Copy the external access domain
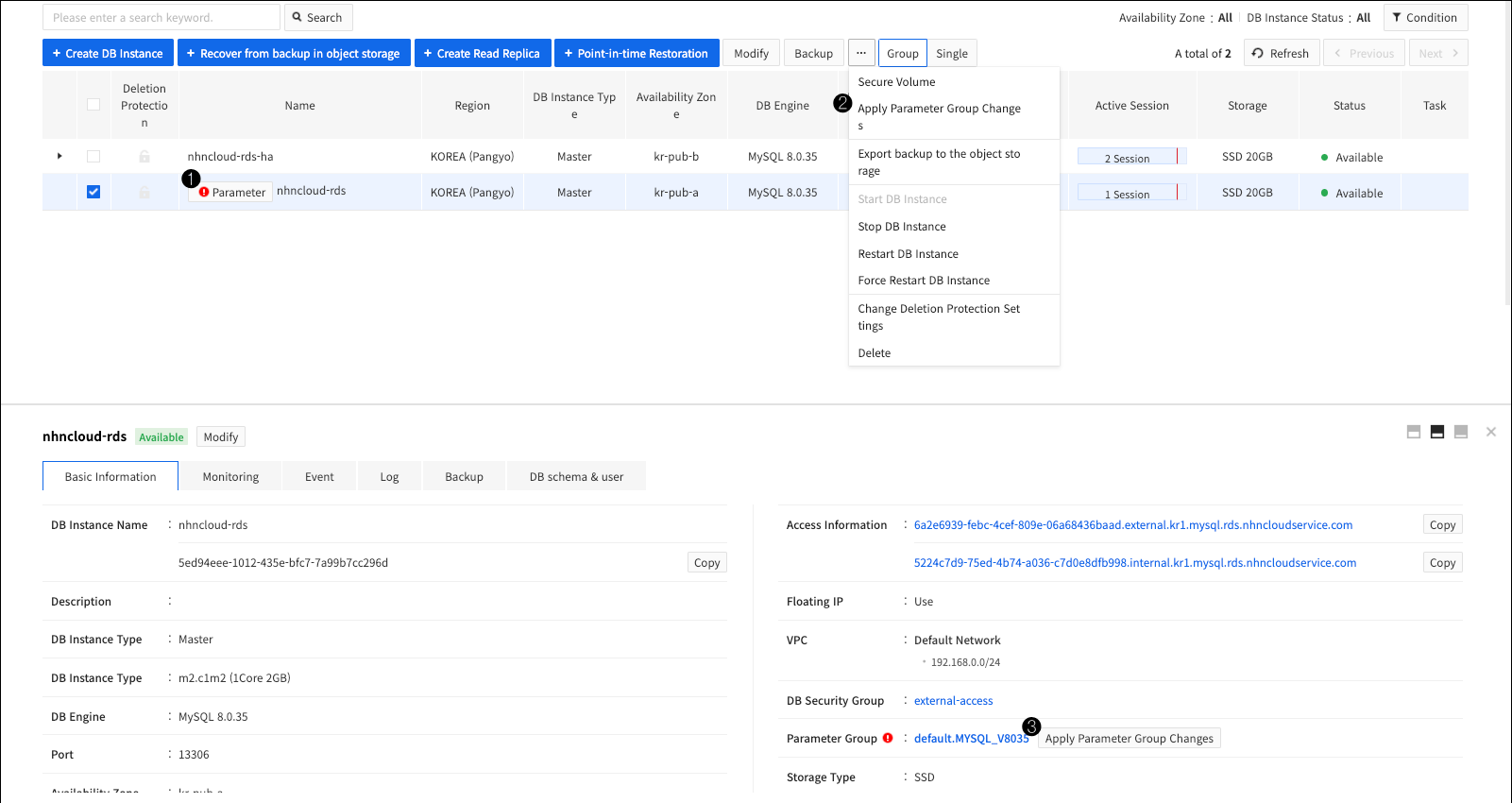This screenshot has height=803, width=1512. coord(1442,524)
